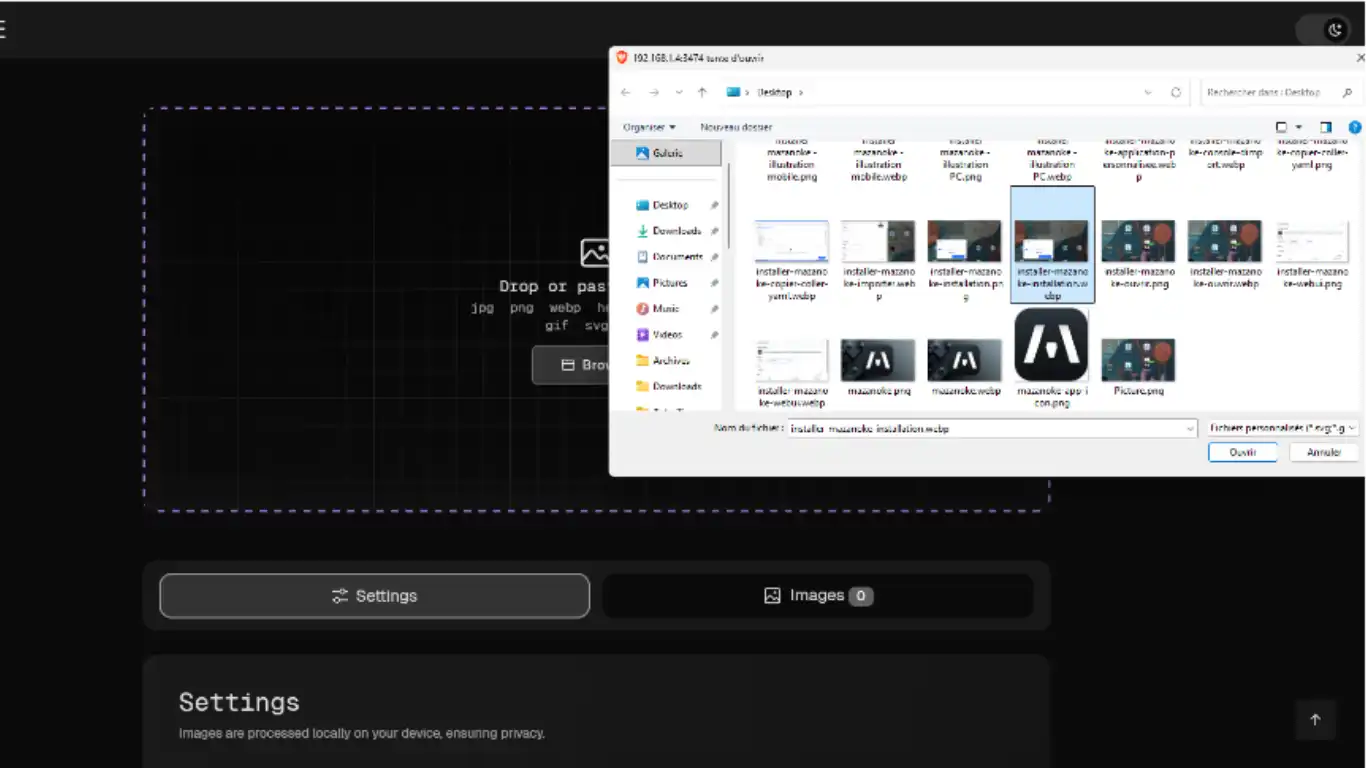Open the file dialog help icon
This screenshot has width=1366, height=768.
coord(1355,127)
